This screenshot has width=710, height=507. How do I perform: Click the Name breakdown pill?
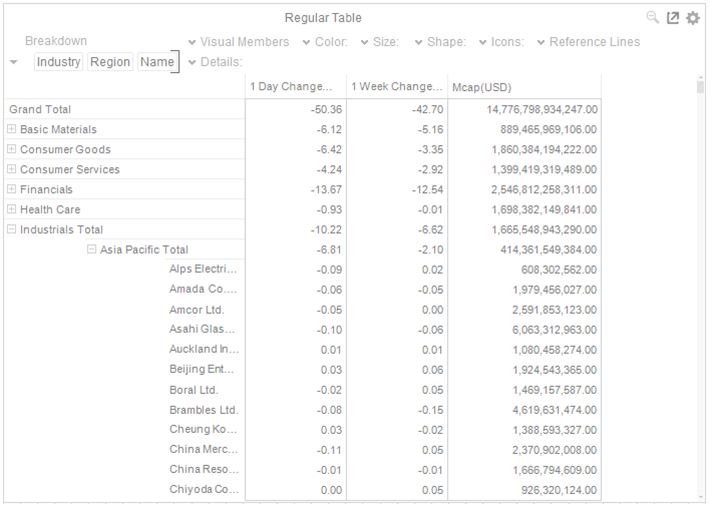[157, 62]
